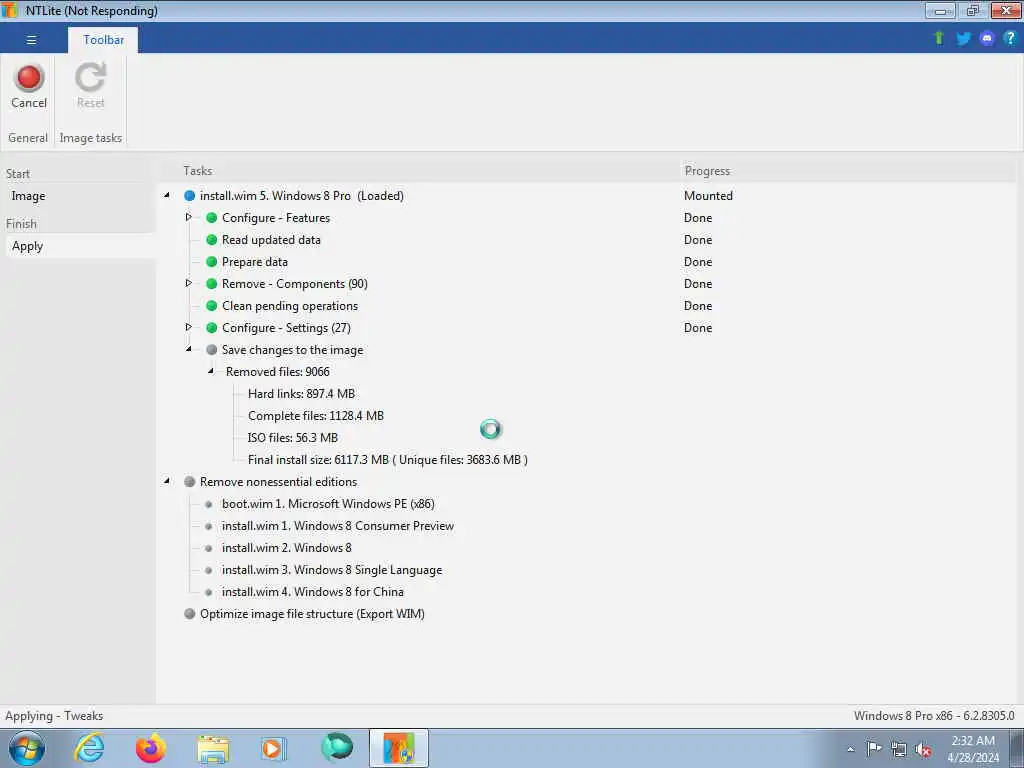Click the red Cancel button
The height and width of the screenshot is (768, 1024).
pyautogui.click(x=29, y=86)
